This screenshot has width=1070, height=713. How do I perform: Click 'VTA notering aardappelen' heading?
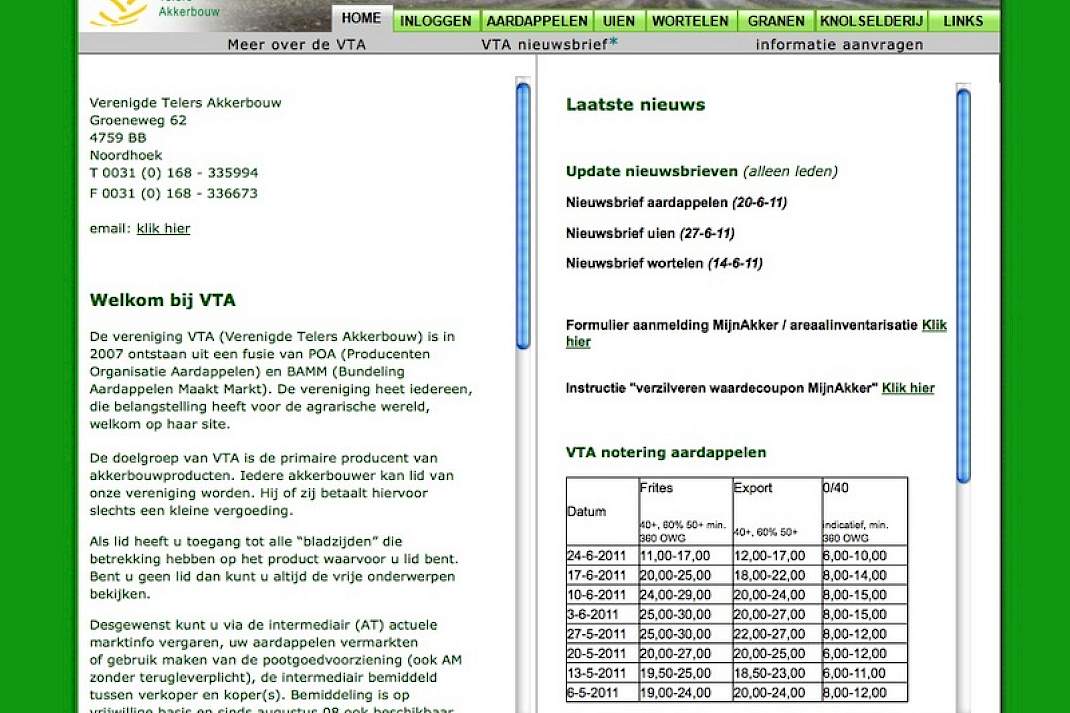click(x=666, y=452)
